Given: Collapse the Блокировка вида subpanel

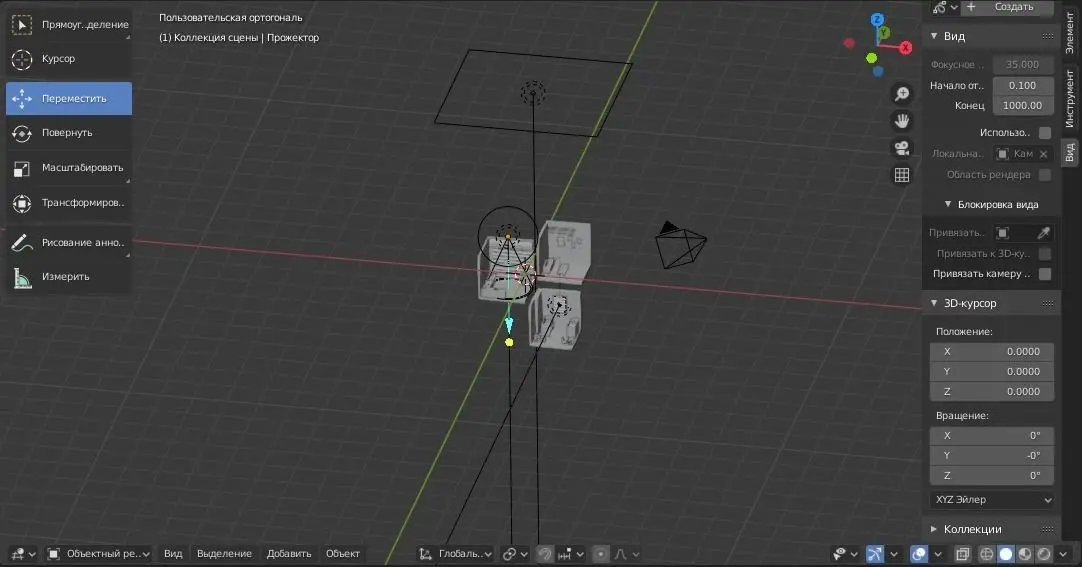Looking at the screenshot, I should [x=947, y=205].
